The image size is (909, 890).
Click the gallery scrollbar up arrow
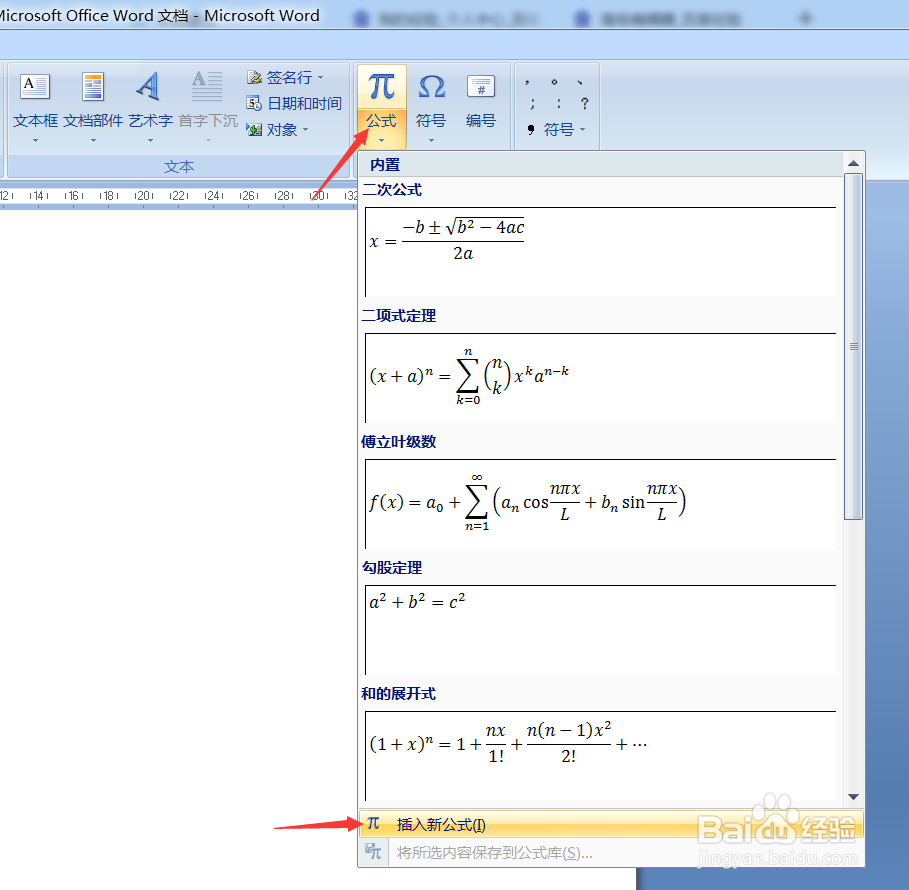(x=853, y=164)
